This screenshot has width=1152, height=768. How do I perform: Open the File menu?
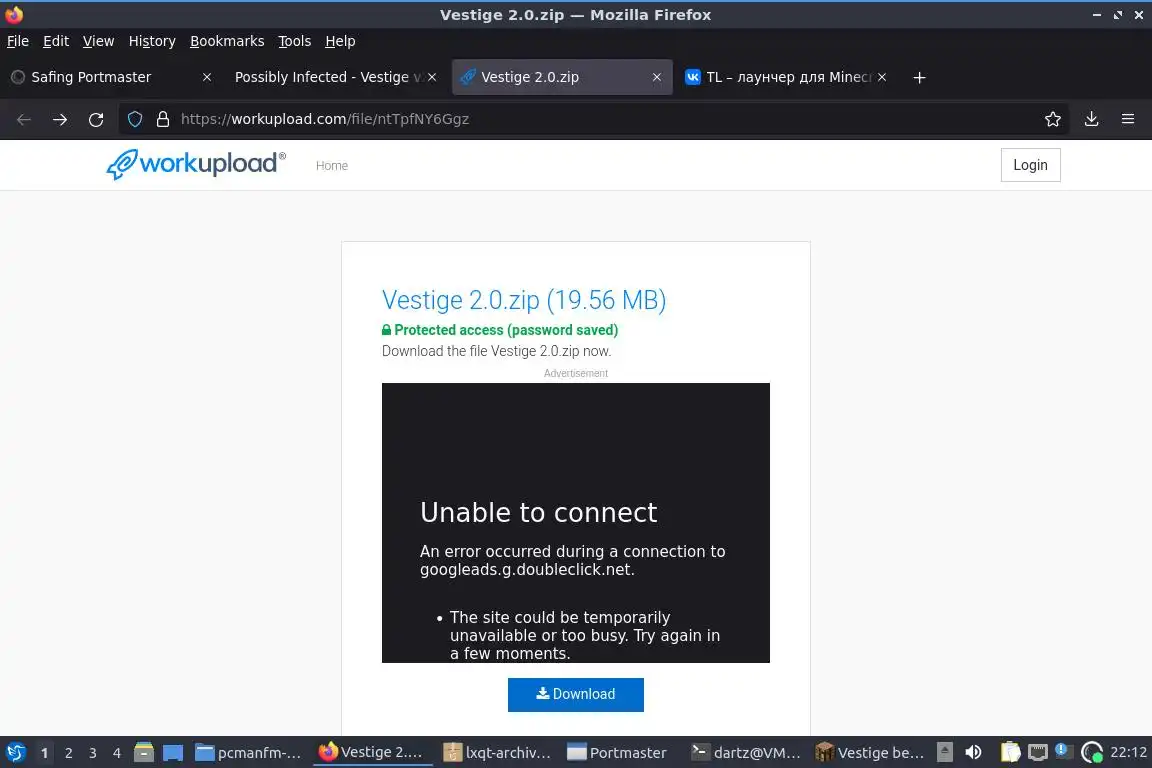[x=18, y=41]
